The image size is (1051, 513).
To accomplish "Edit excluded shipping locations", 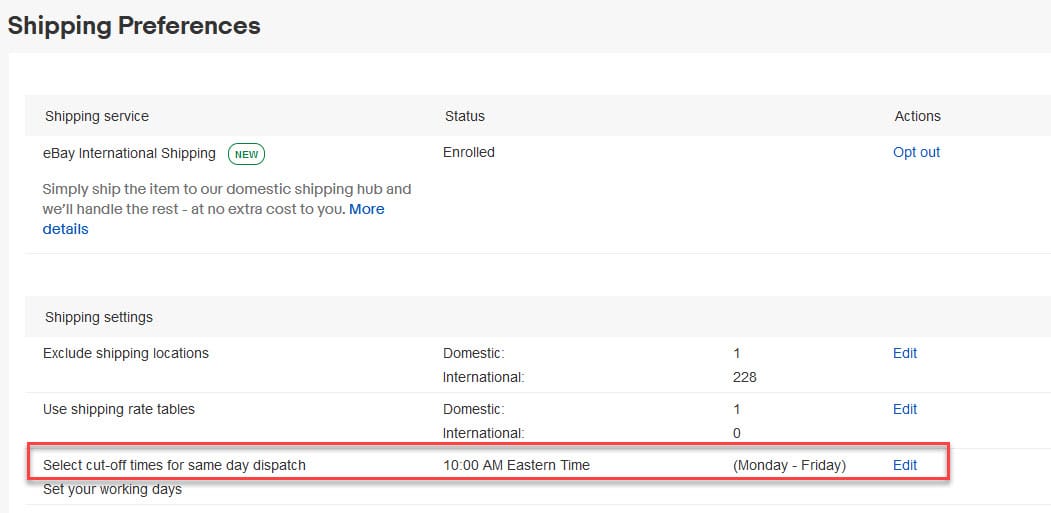I will (904, 353).
